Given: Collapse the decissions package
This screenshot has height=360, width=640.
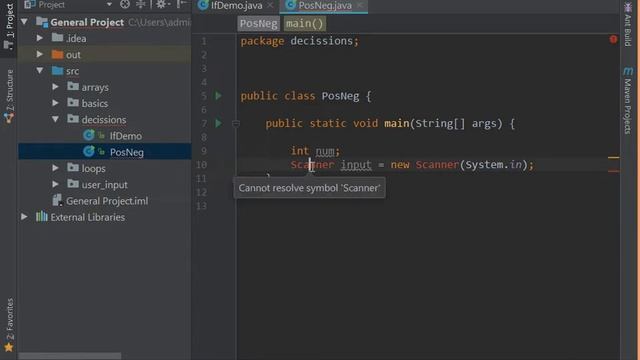Looking at the screenshot, I should tap(56, 120).
